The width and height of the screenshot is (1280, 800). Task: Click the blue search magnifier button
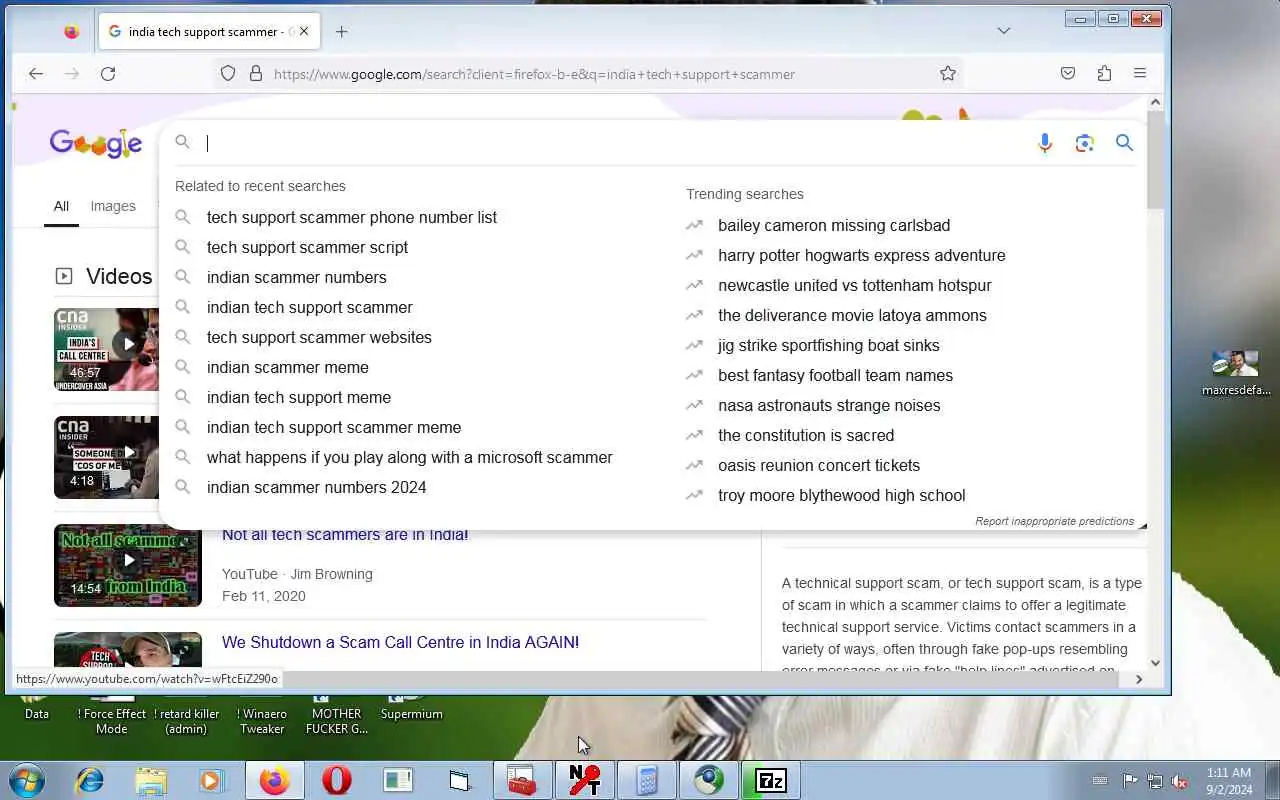coord(1124,143)
